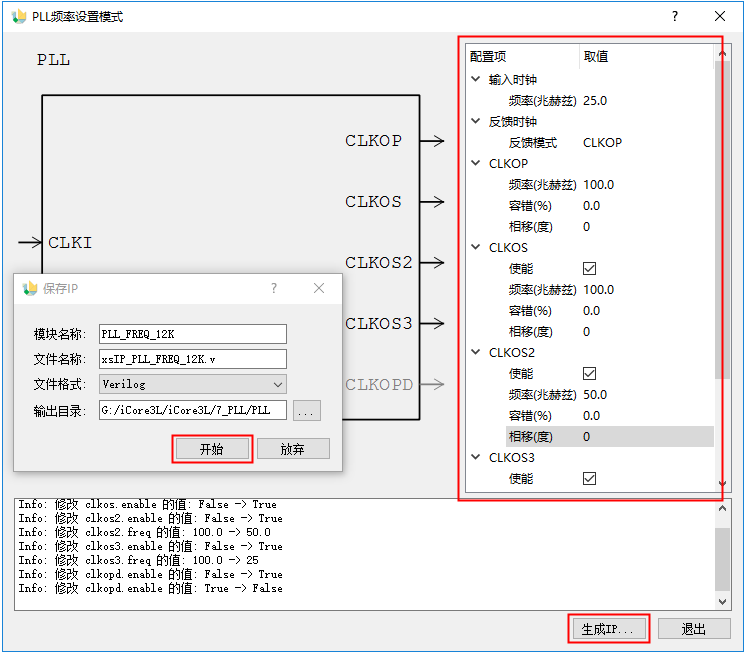This screenshot has width=746, height=652.
Task: Click the configuration panel scroll down arrow
Action: [x=723, y=485]
